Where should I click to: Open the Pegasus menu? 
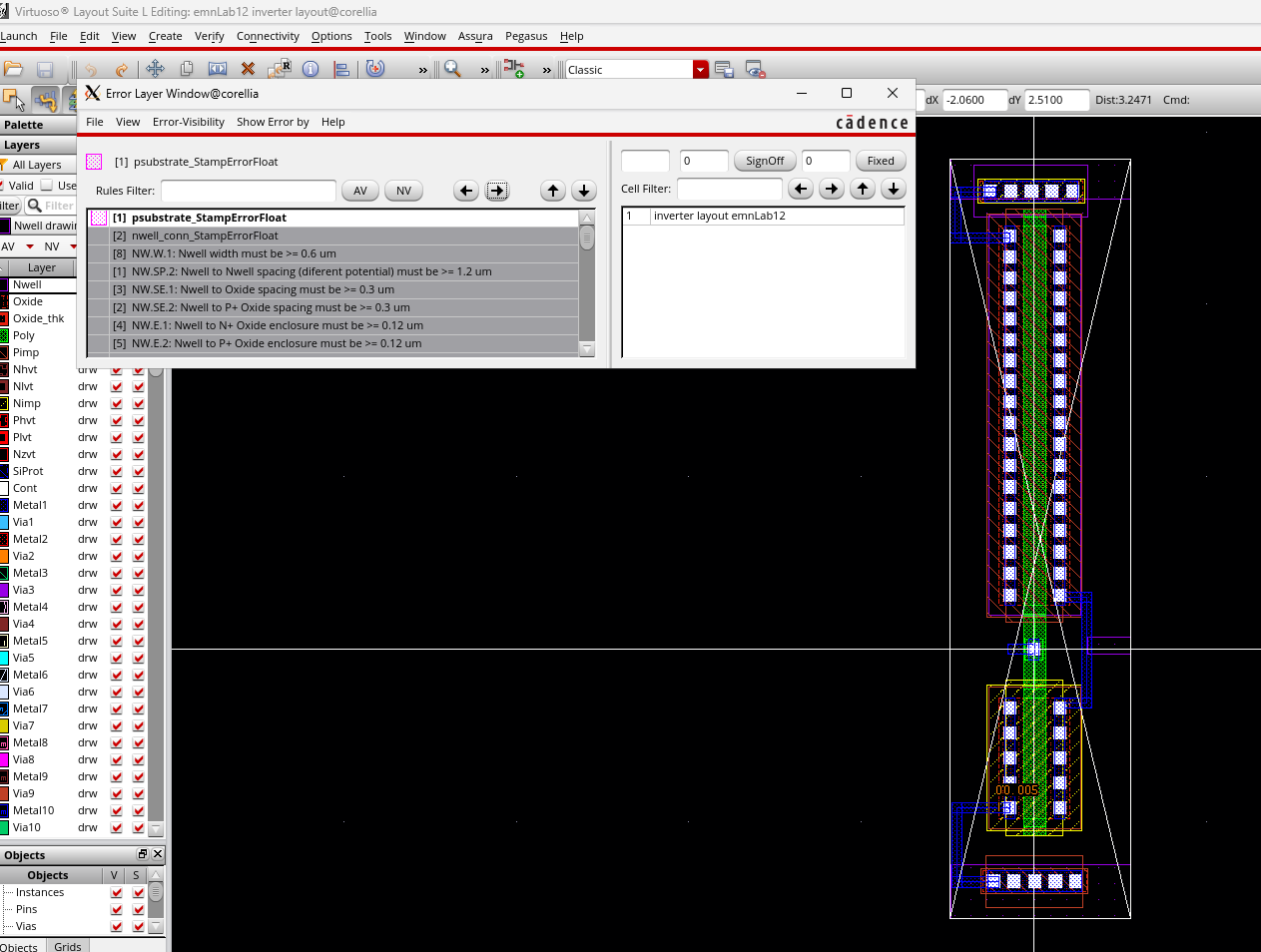(x=526, y=36)
